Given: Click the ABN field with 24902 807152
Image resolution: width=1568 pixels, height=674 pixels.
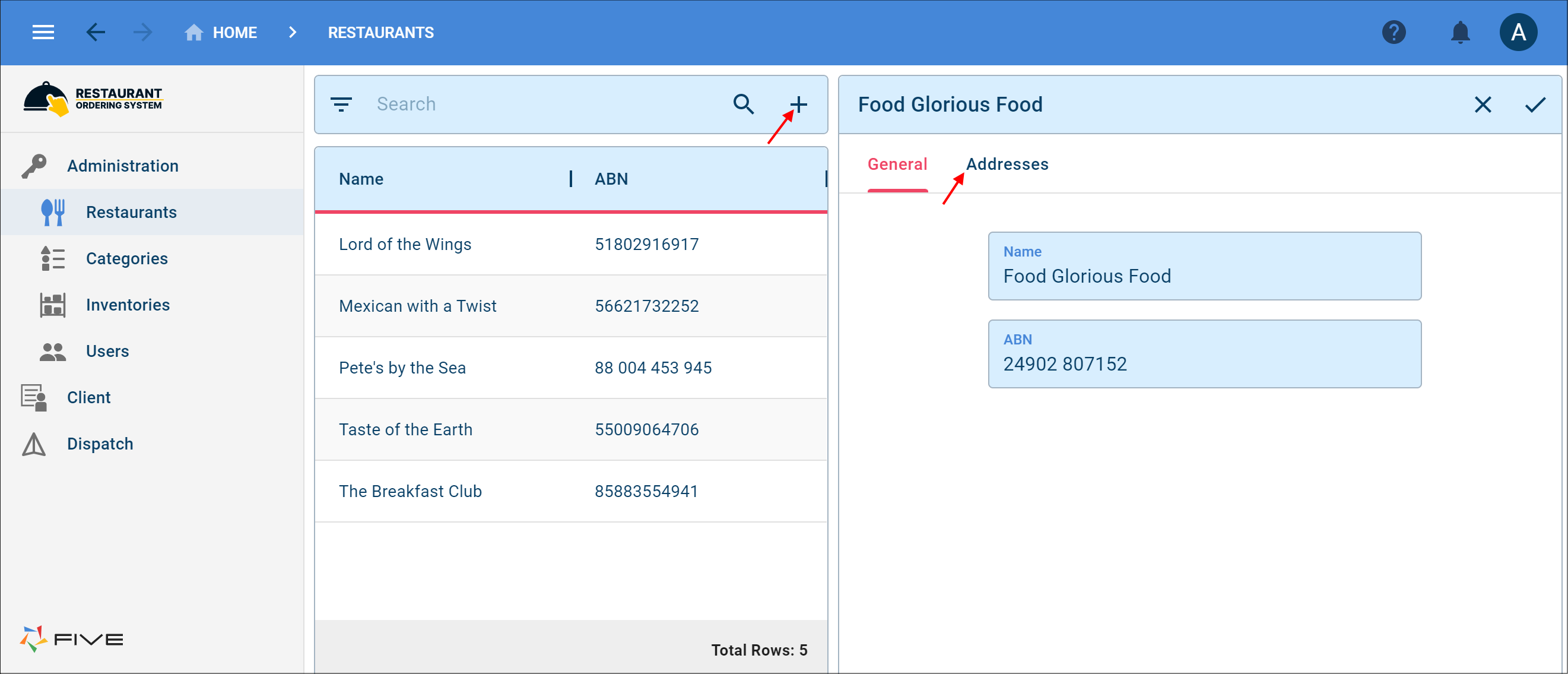Looking at the screenshot, I should 1204,354.
